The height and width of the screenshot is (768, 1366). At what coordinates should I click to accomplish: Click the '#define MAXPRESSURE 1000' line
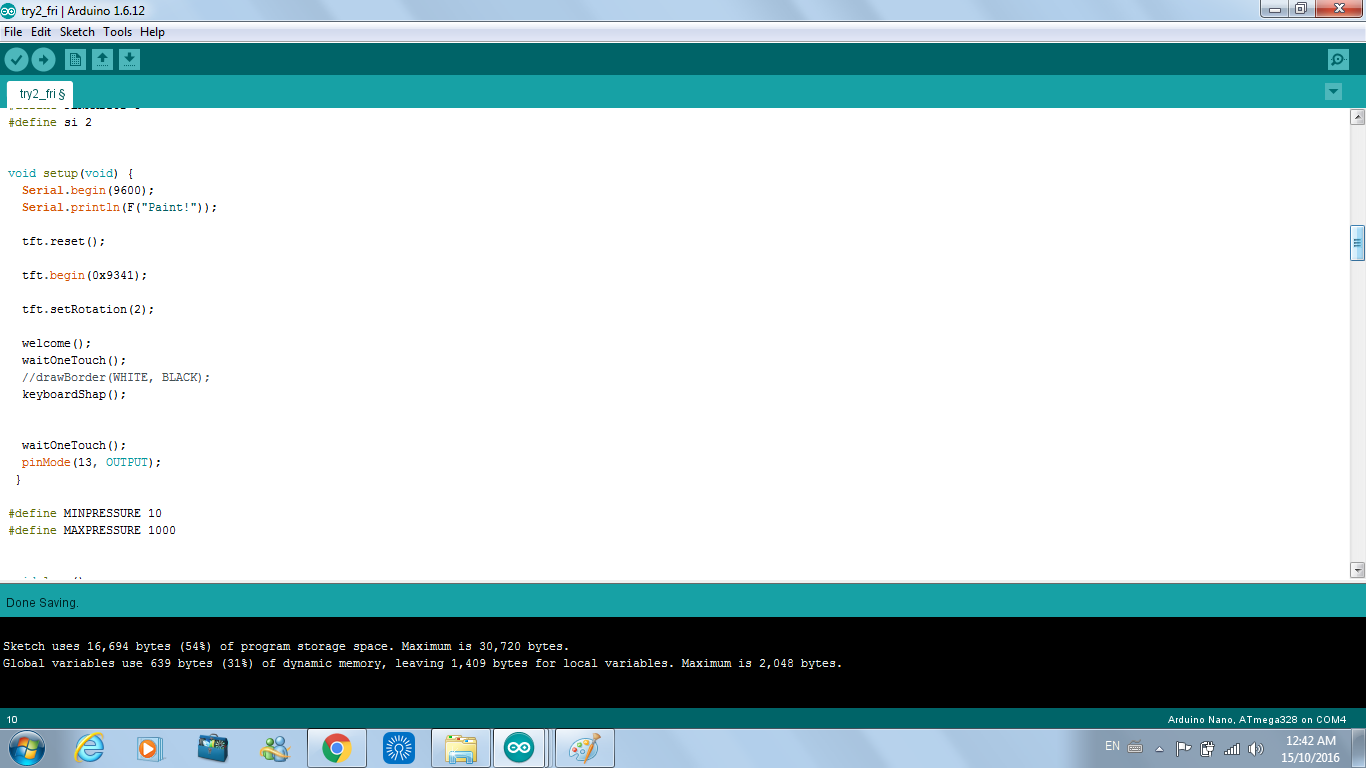(x=92, y=530)
